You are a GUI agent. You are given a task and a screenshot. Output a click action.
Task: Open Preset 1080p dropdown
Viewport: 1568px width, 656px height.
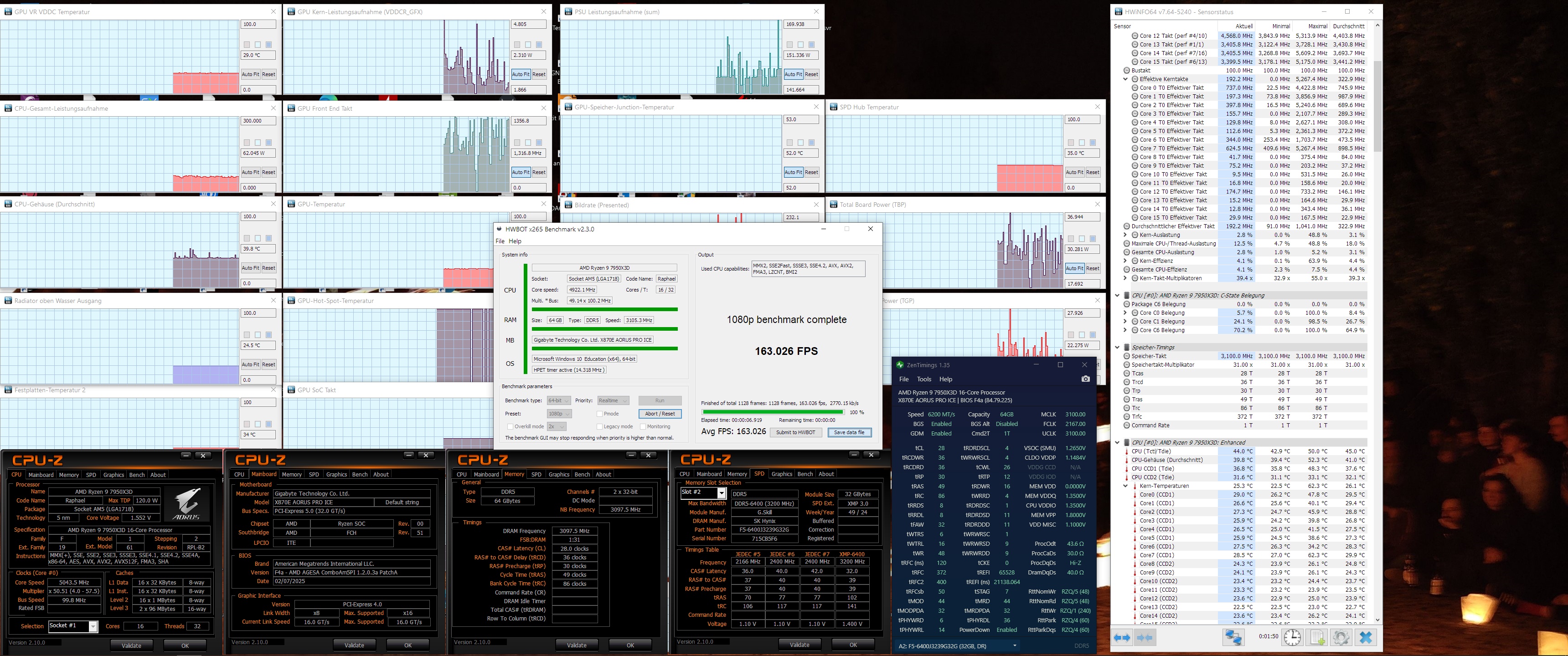[x=559, y=414]
